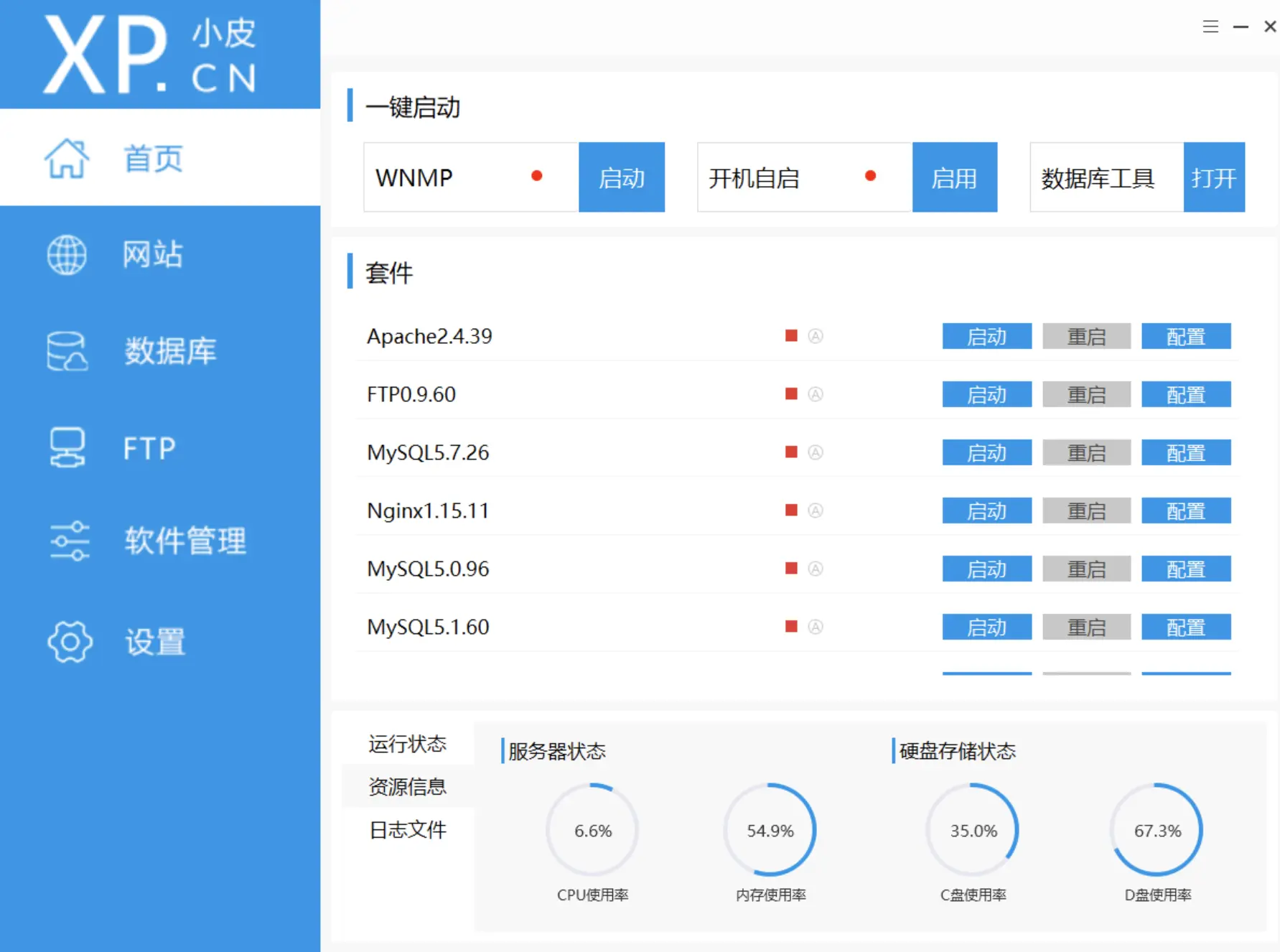Image resolution: width=1280 pixels, height=952 pixels.
Task: Start MySQL5.7.26 service
Action: tap(987, 452)
